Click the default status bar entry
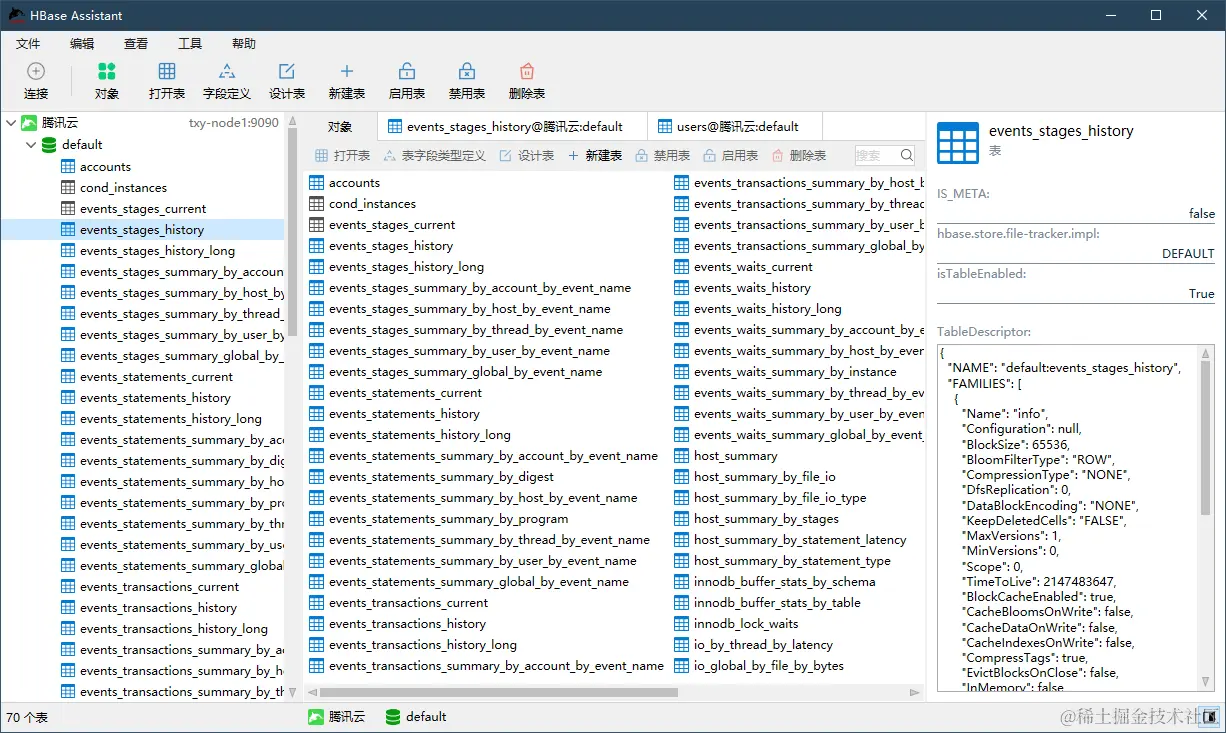This screenshot has width=1226, height=733. tap(415, 717)
